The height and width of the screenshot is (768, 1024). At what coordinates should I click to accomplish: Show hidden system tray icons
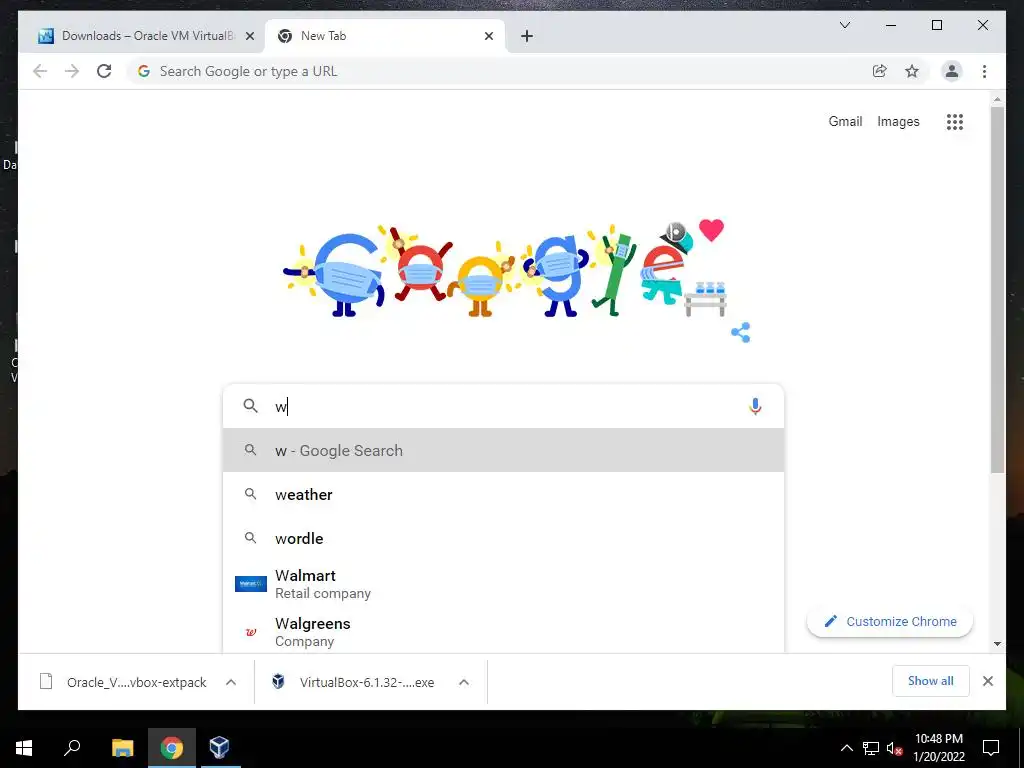(x=846, y=748)
